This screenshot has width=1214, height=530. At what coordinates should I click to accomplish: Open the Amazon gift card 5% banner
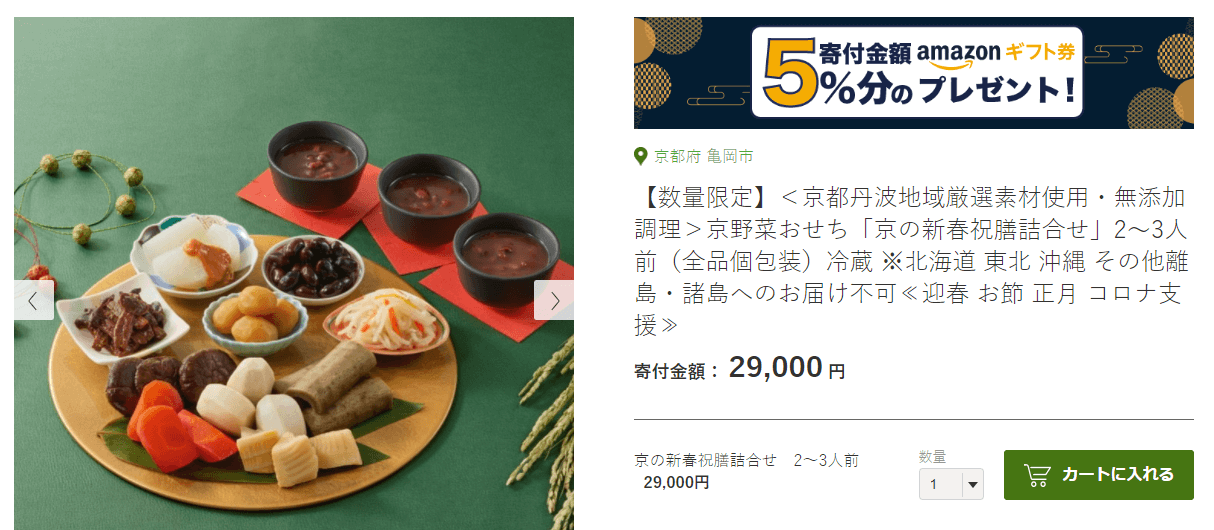click(x=913, y=73)
